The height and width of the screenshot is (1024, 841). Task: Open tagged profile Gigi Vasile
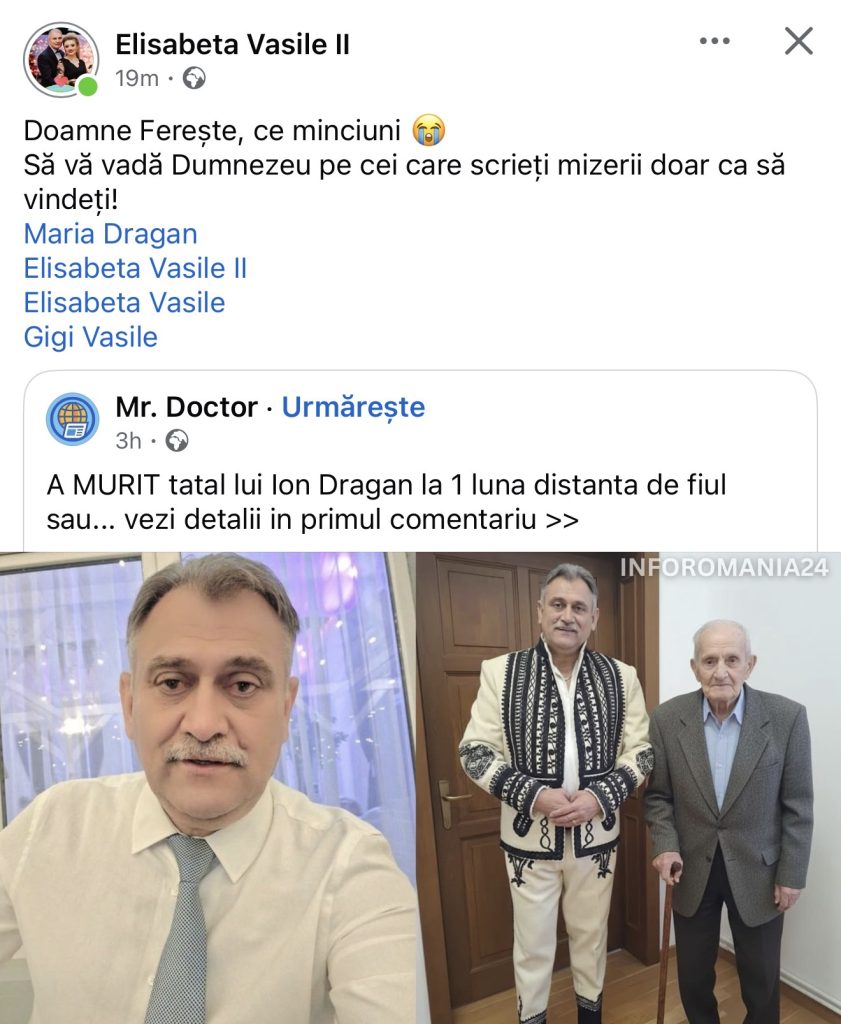click(90, 337)
